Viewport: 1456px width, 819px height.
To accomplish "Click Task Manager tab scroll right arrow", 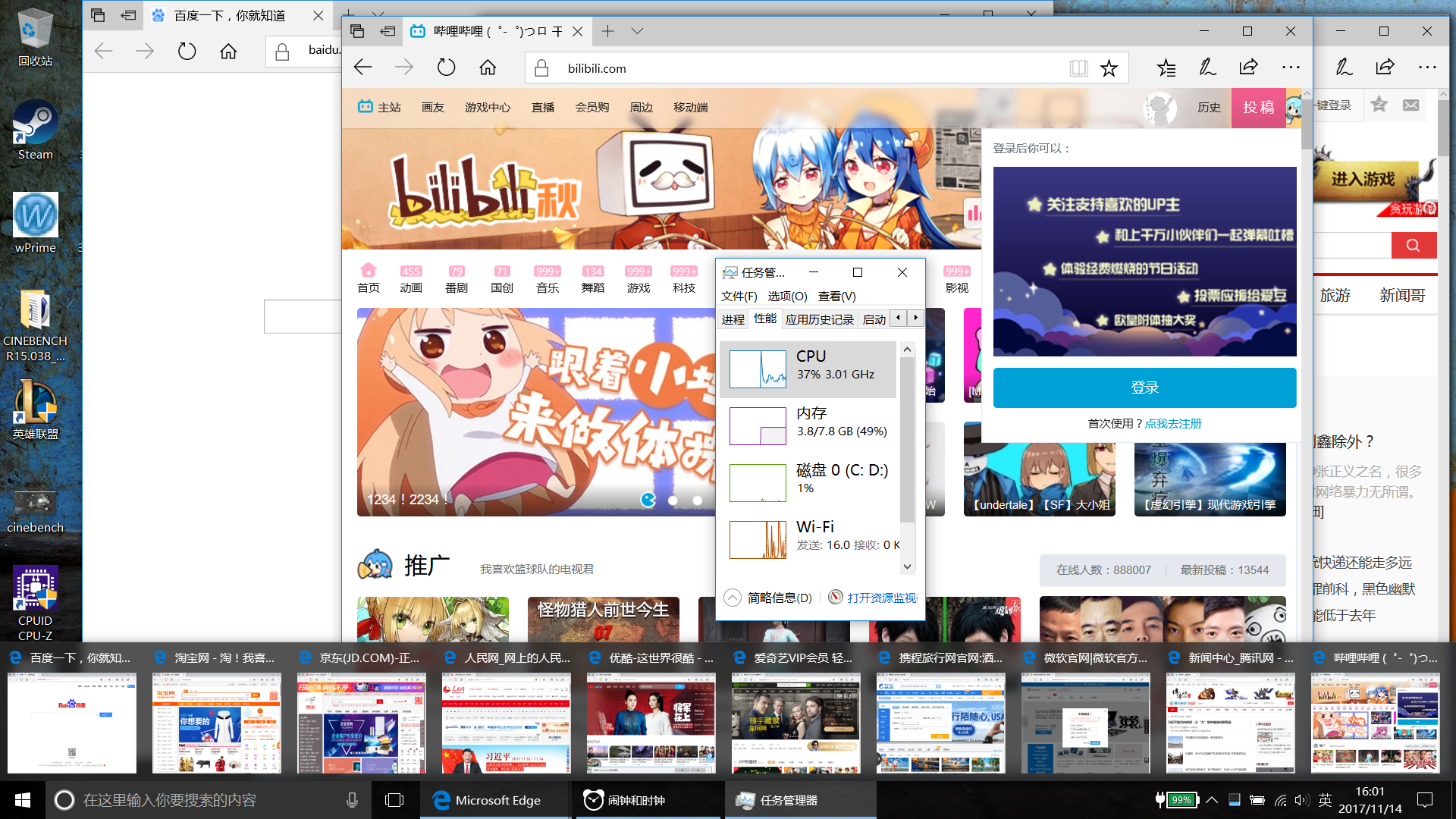I will pos(915,318).
